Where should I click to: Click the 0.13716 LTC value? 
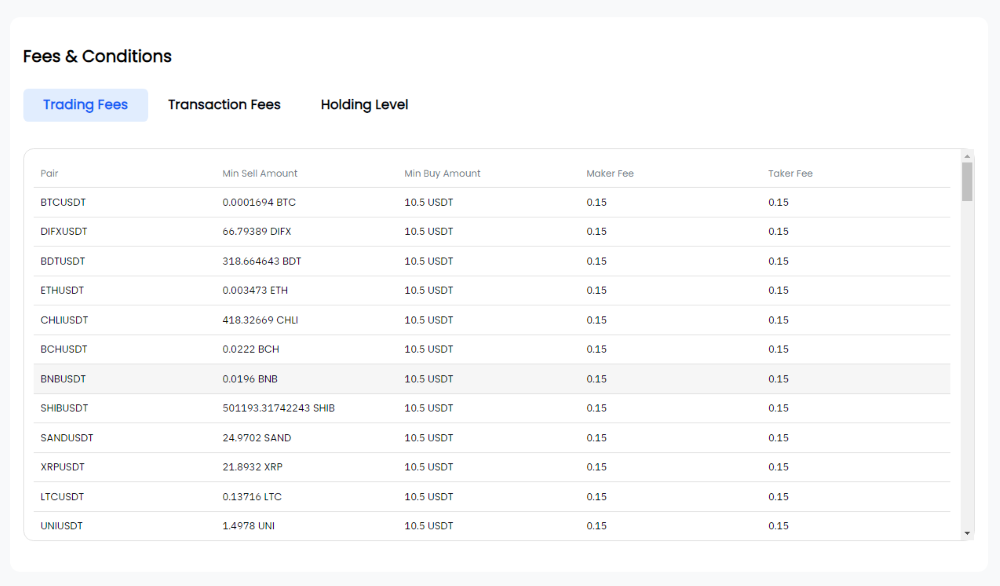[252, 497]
